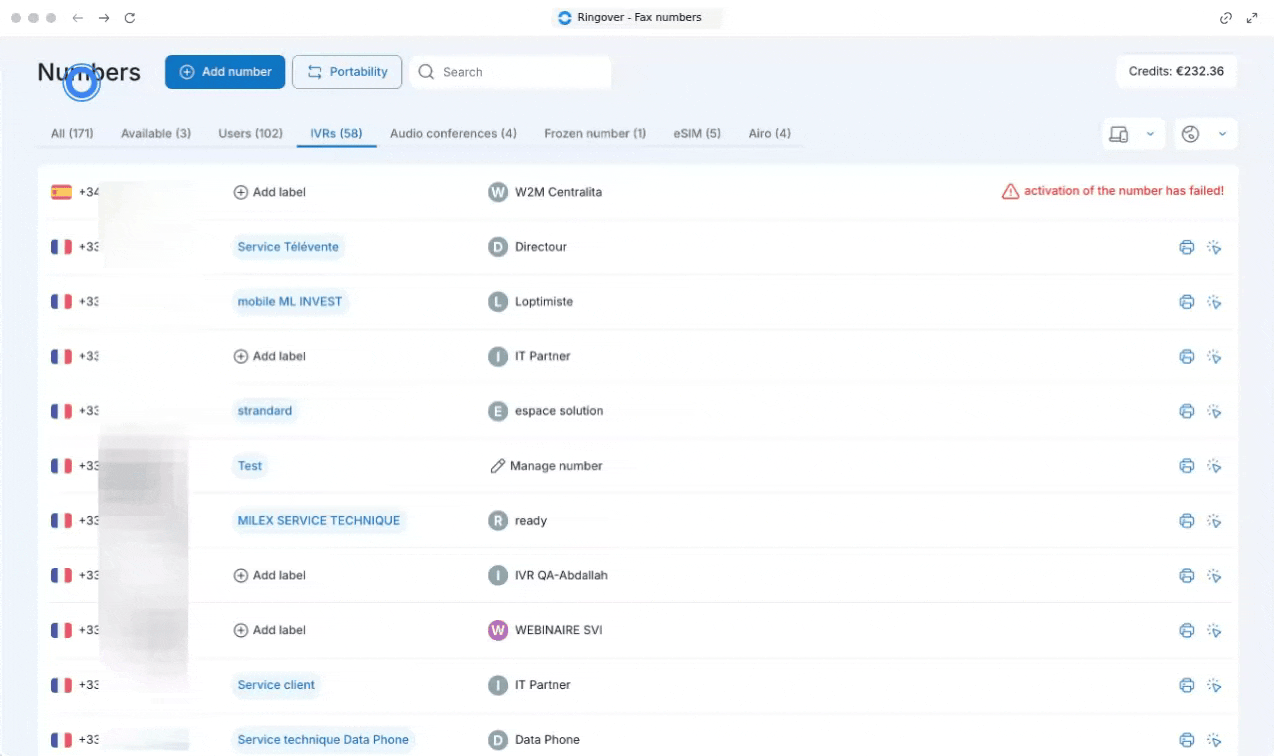Click the Add number button
1274x756 pixels.
coord(225,72)
